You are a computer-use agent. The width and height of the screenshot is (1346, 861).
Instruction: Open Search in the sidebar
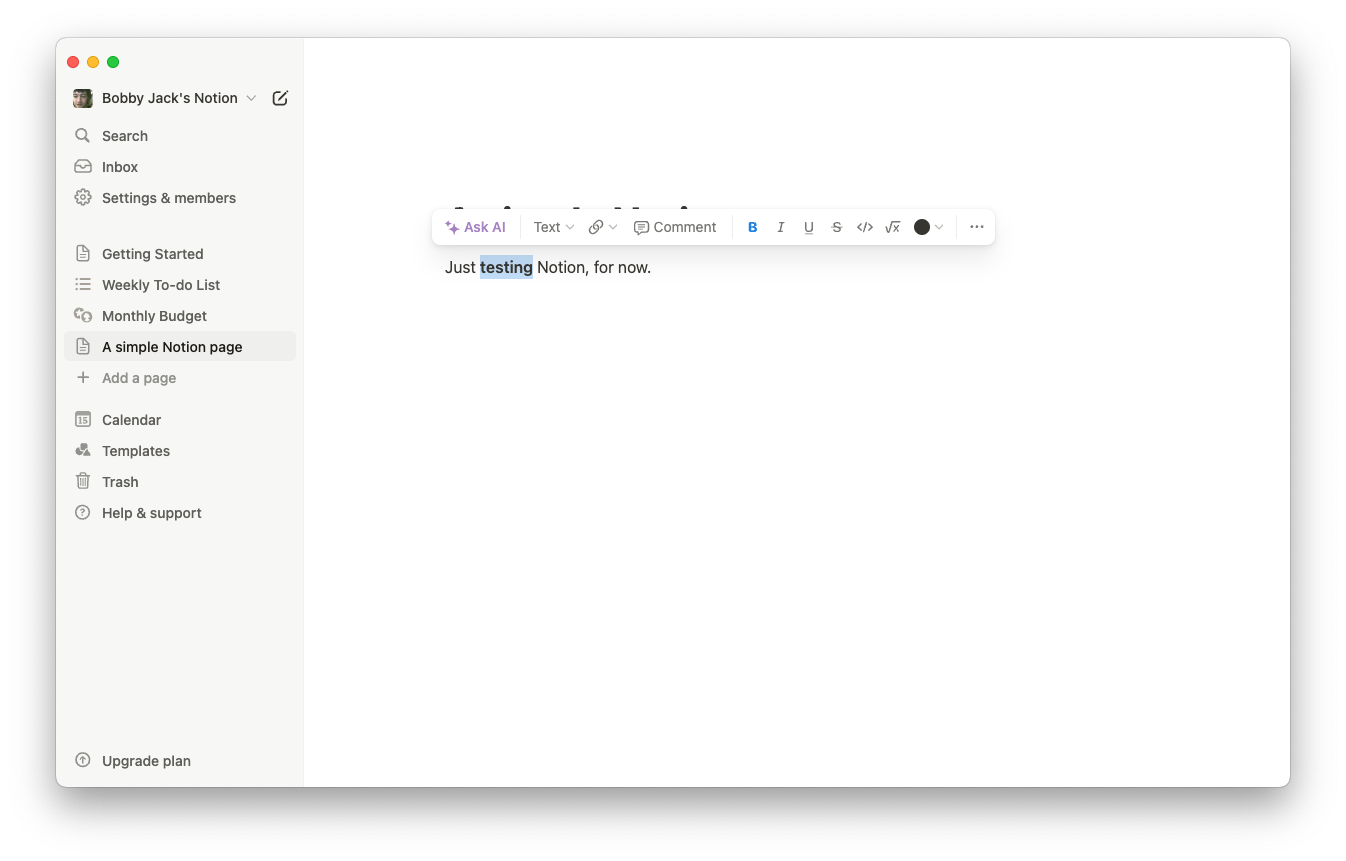[x=180, y=136]
